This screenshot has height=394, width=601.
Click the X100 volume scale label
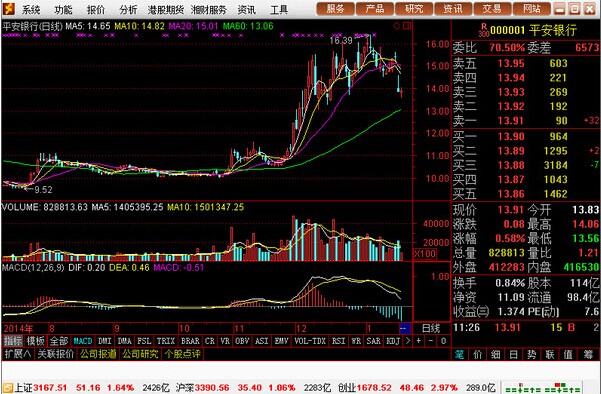(425, 254)
